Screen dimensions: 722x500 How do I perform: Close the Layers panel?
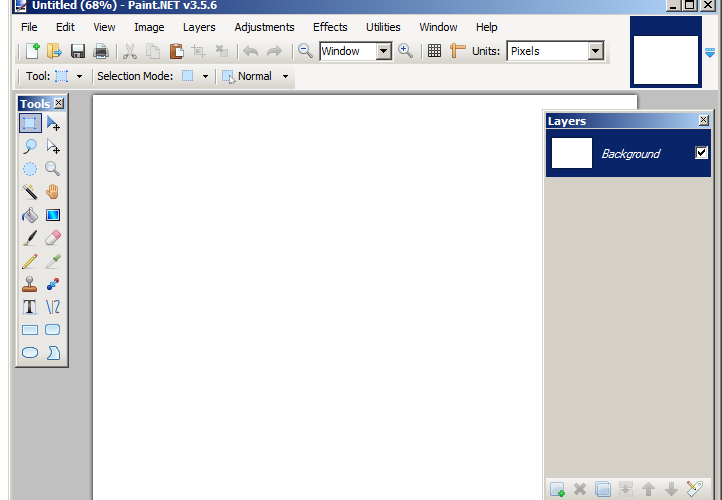click(x=704, y=120)
